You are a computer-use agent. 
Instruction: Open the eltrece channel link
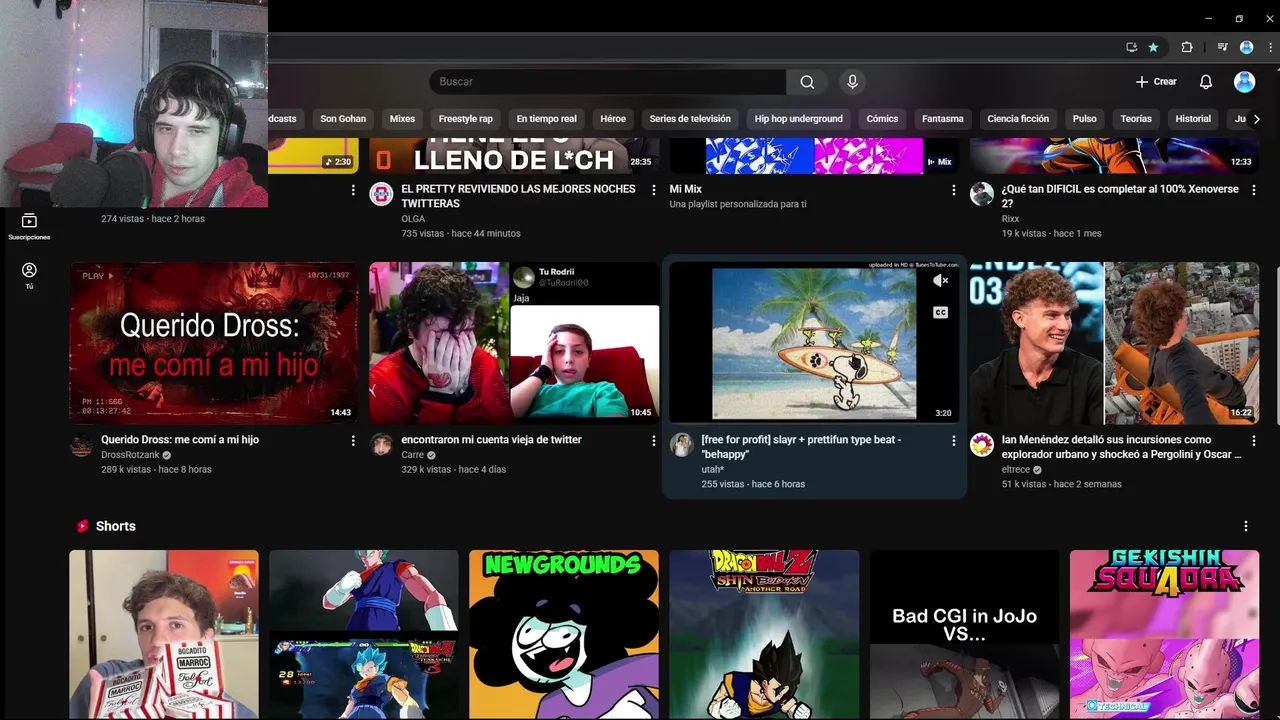(1015, 469)
